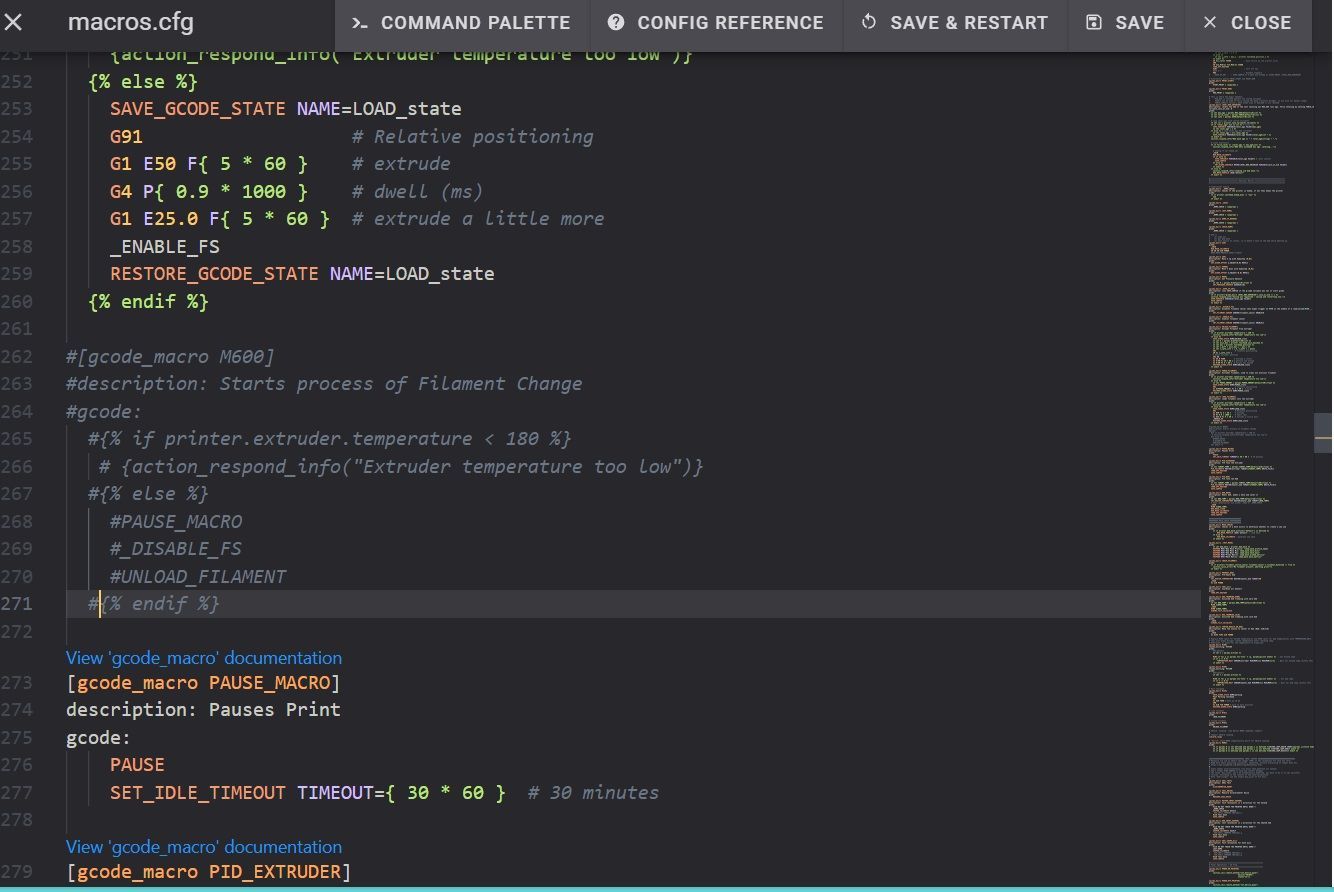Screen dimensions: 1334x892
Task: Close the editor using the X icon beside macros.cfg
Action: (14, 22)
